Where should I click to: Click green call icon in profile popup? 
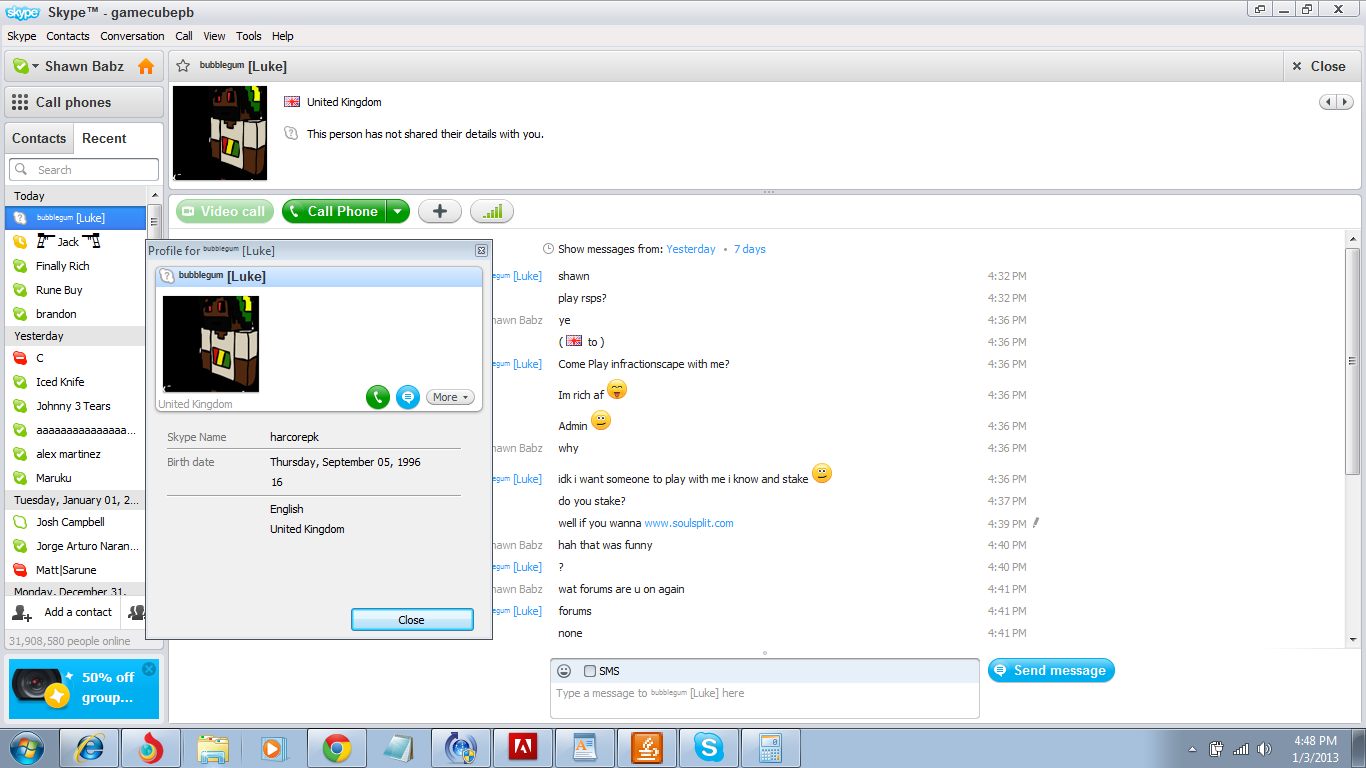377,397
